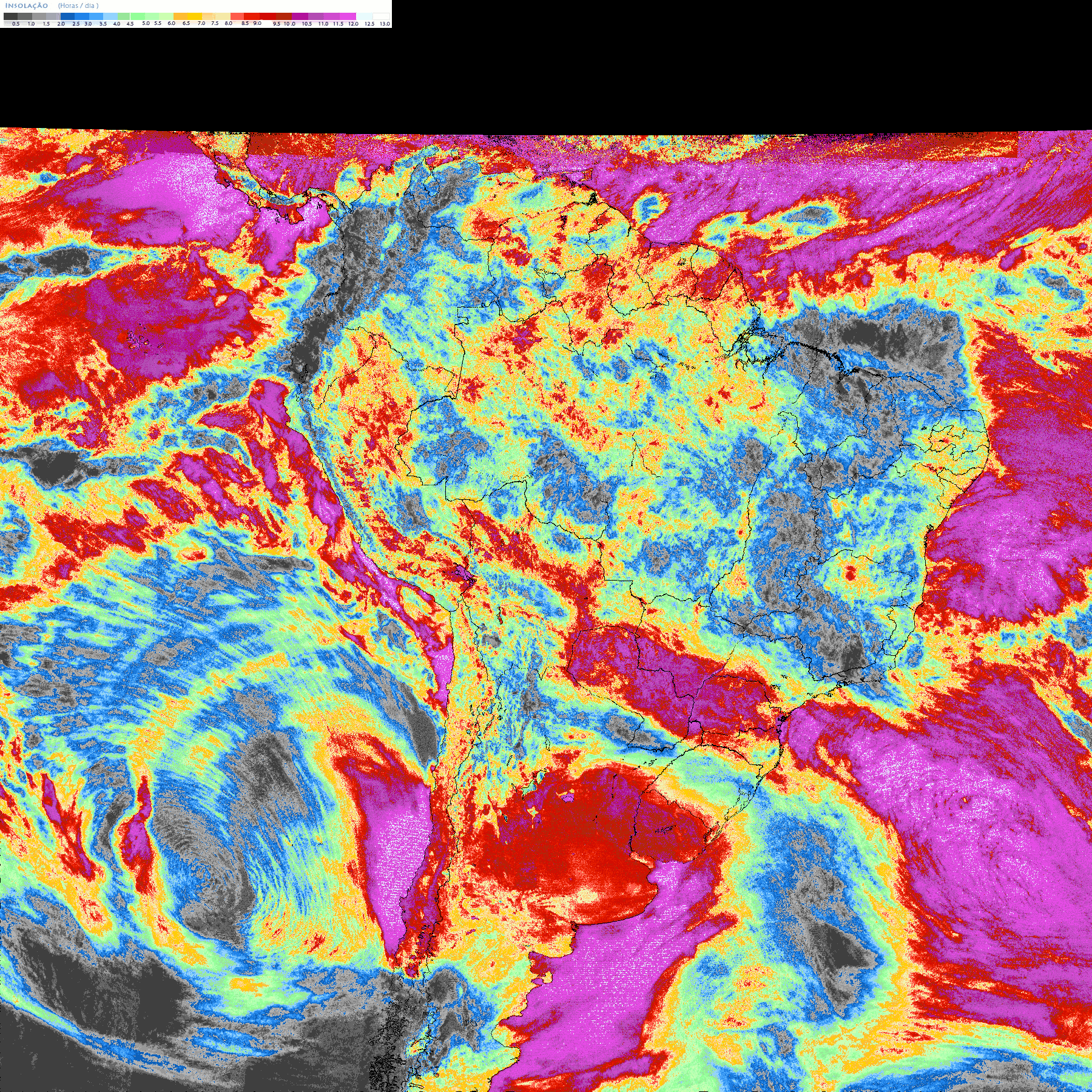Click the 1.5 scale label
1092x1092 pixels.
(46, 24)
